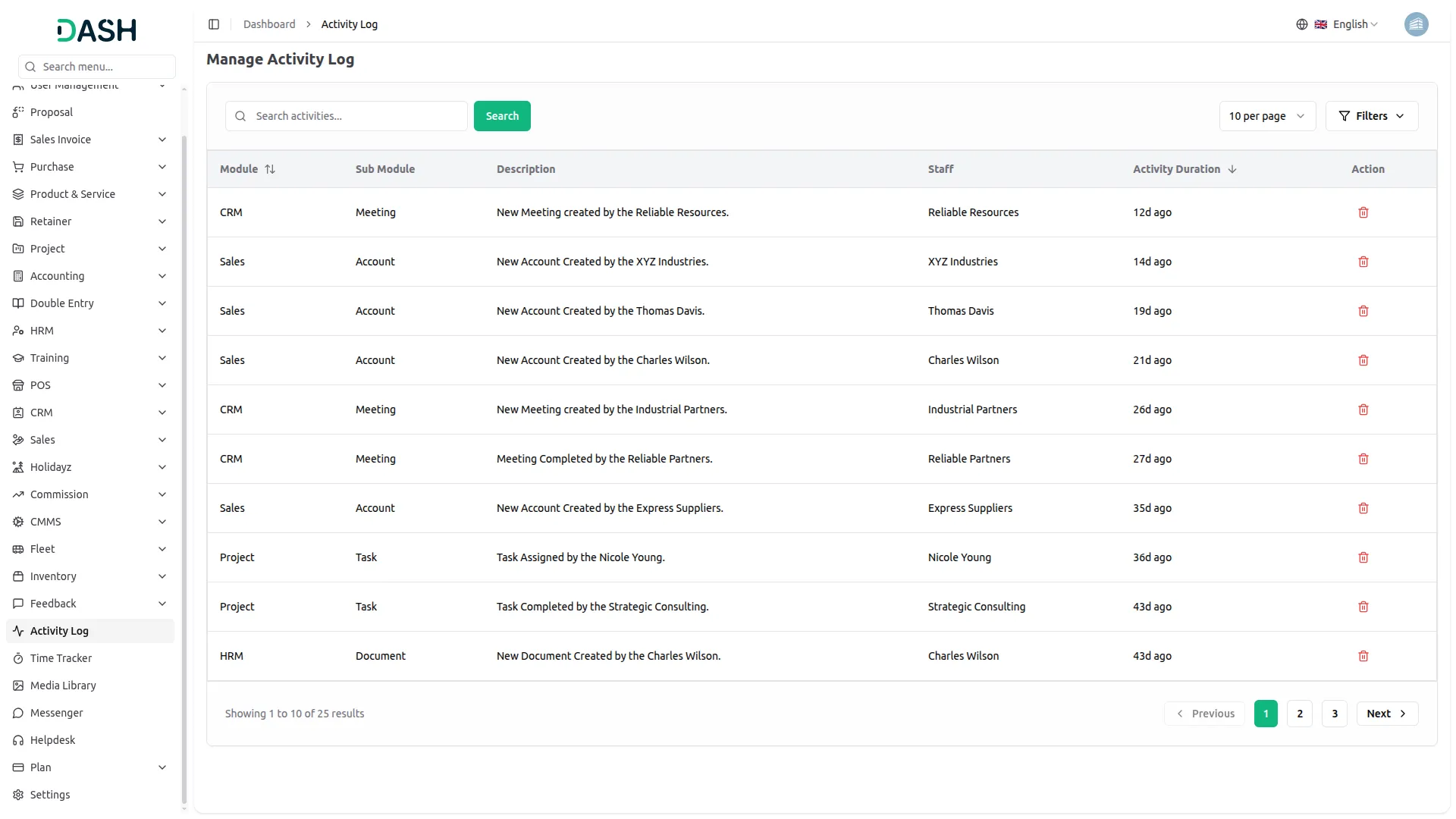Toggle the sidebar panel icon
The height and width of the screenshot is (819, 1456).
[x=214, y=24]
